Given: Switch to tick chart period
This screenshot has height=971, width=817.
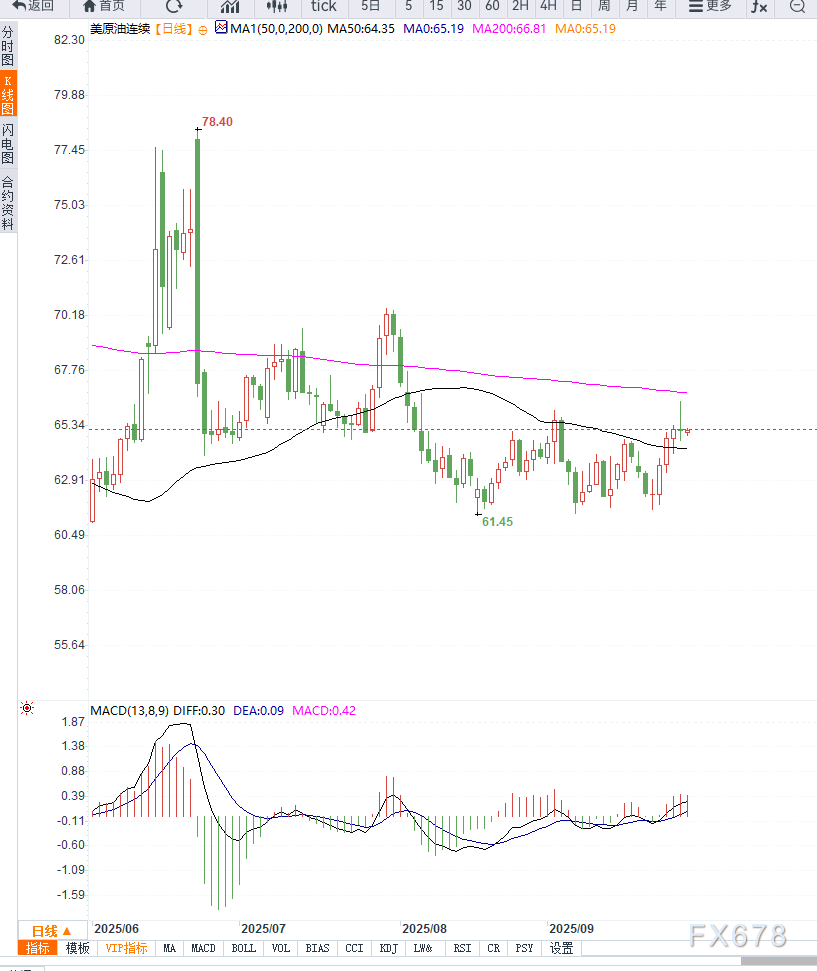Looking at the screenshot, I should click(323, 6).
